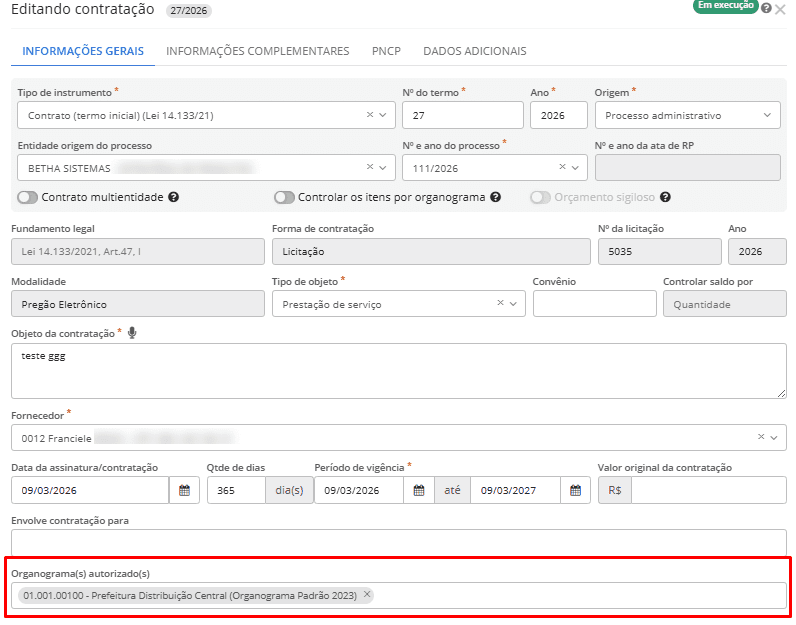Click the Em execução status badge
Screen dimensions: 796x625
point(724,6)
